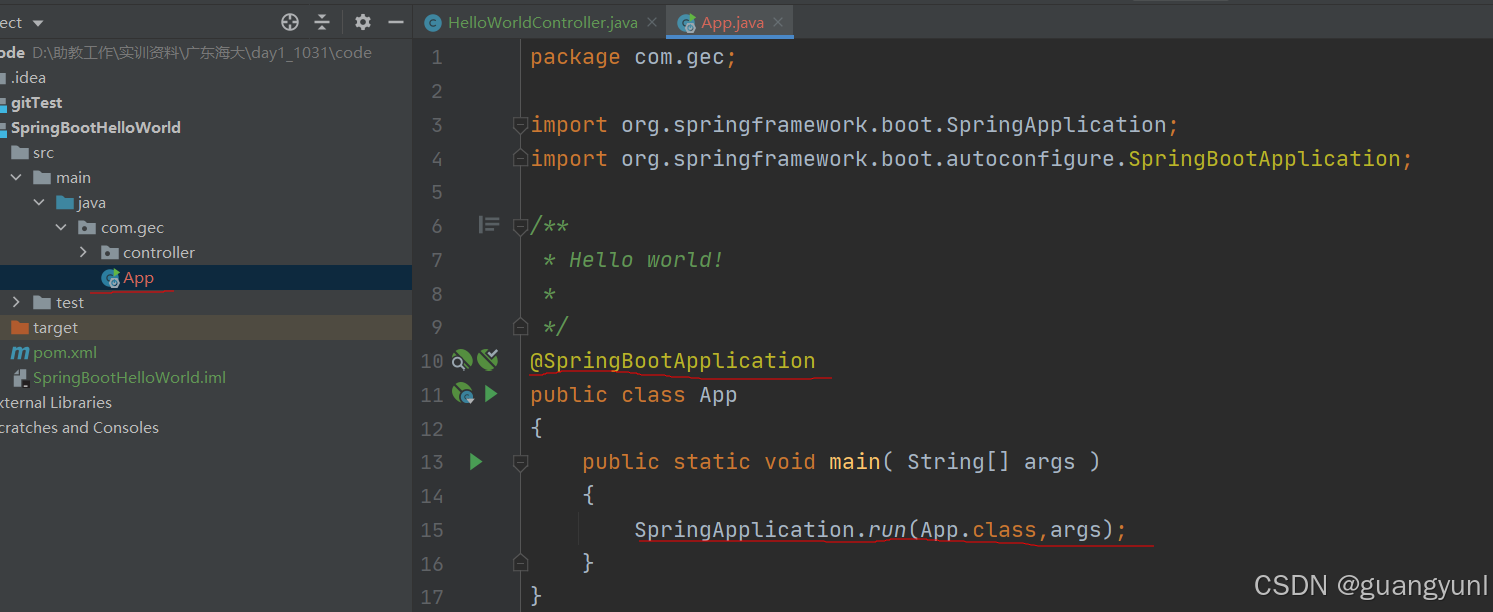Select the target folder
The width and height of the screenshot is (1493, 612).
coord(55,327)
